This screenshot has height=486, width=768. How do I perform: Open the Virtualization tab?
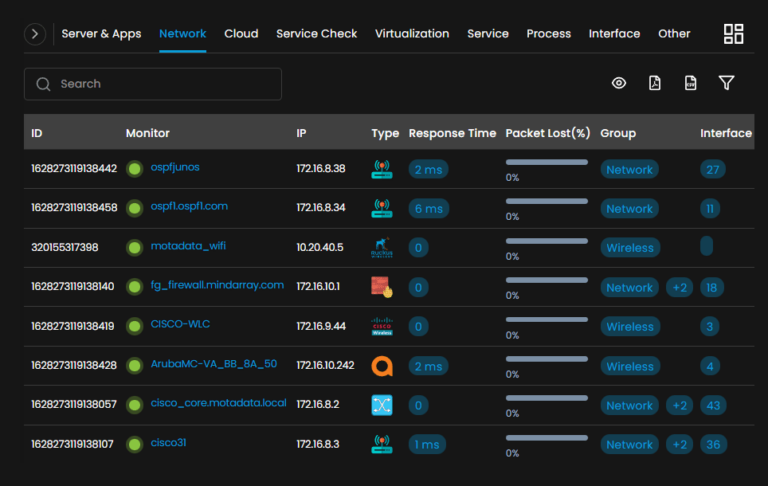click(412, 34)
